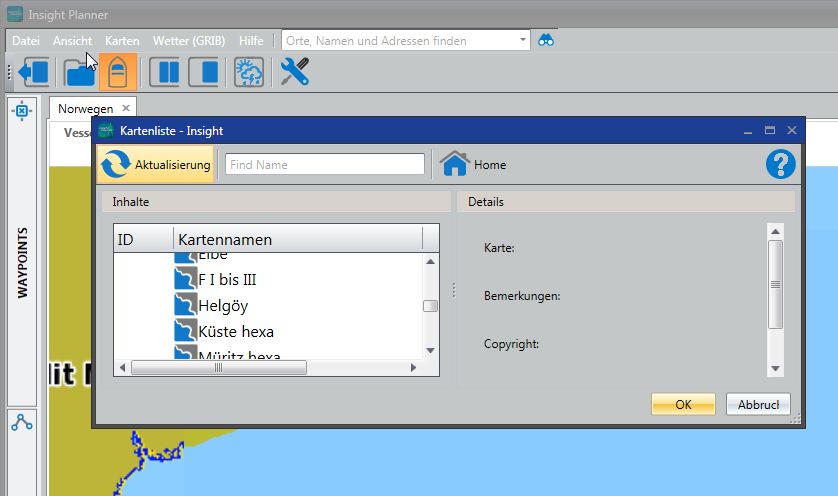Click the Find Name input field
838x496 pixels.
[x=324, y=165]
